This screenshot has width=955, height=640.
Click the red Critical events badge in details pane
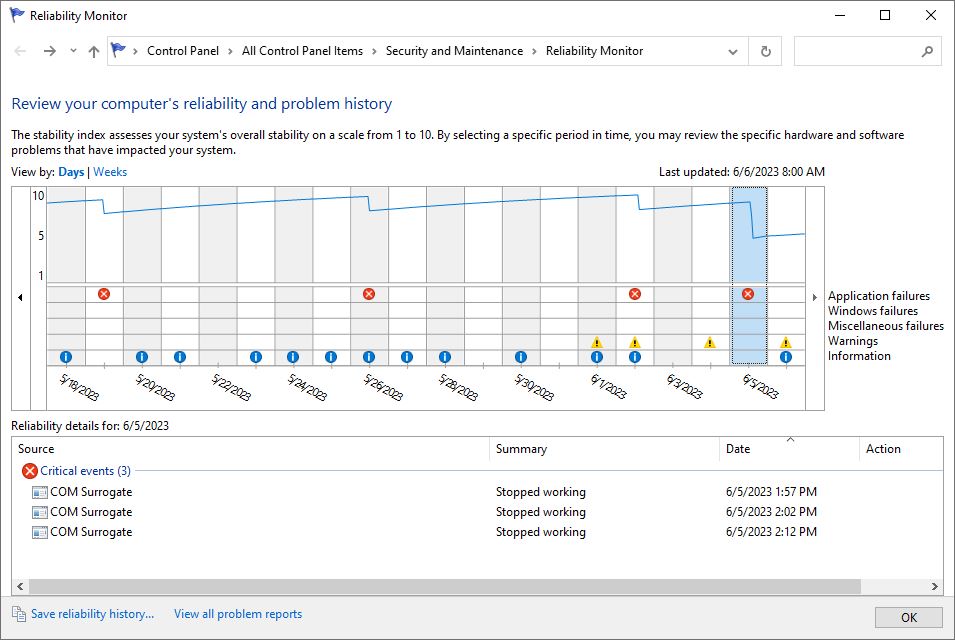coord(29,470)
